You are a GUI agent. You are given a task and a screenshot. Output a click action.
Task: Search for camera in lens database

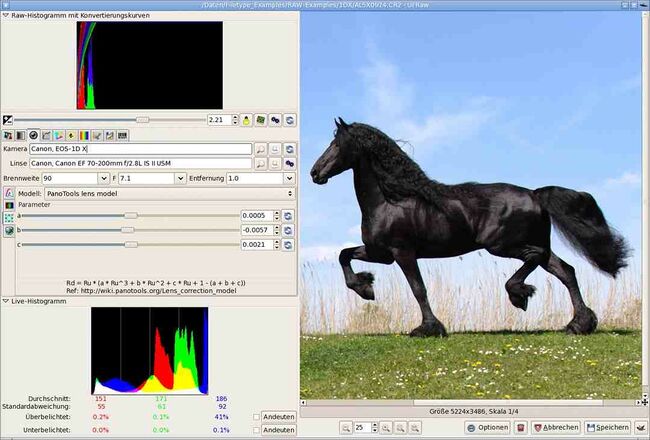pos(259,148)
